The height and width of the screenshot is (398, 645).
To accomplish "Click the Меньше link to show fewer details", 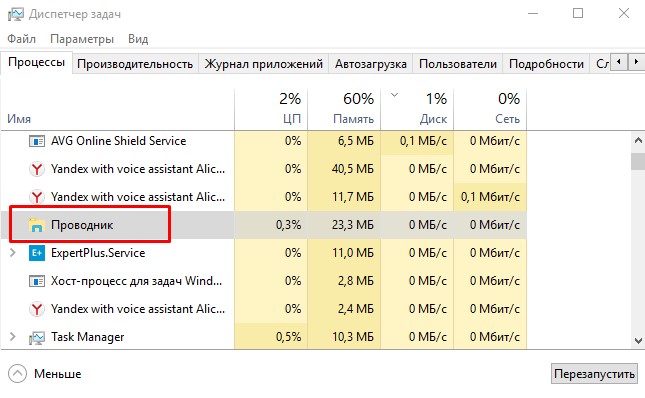I will click(58, 374).
